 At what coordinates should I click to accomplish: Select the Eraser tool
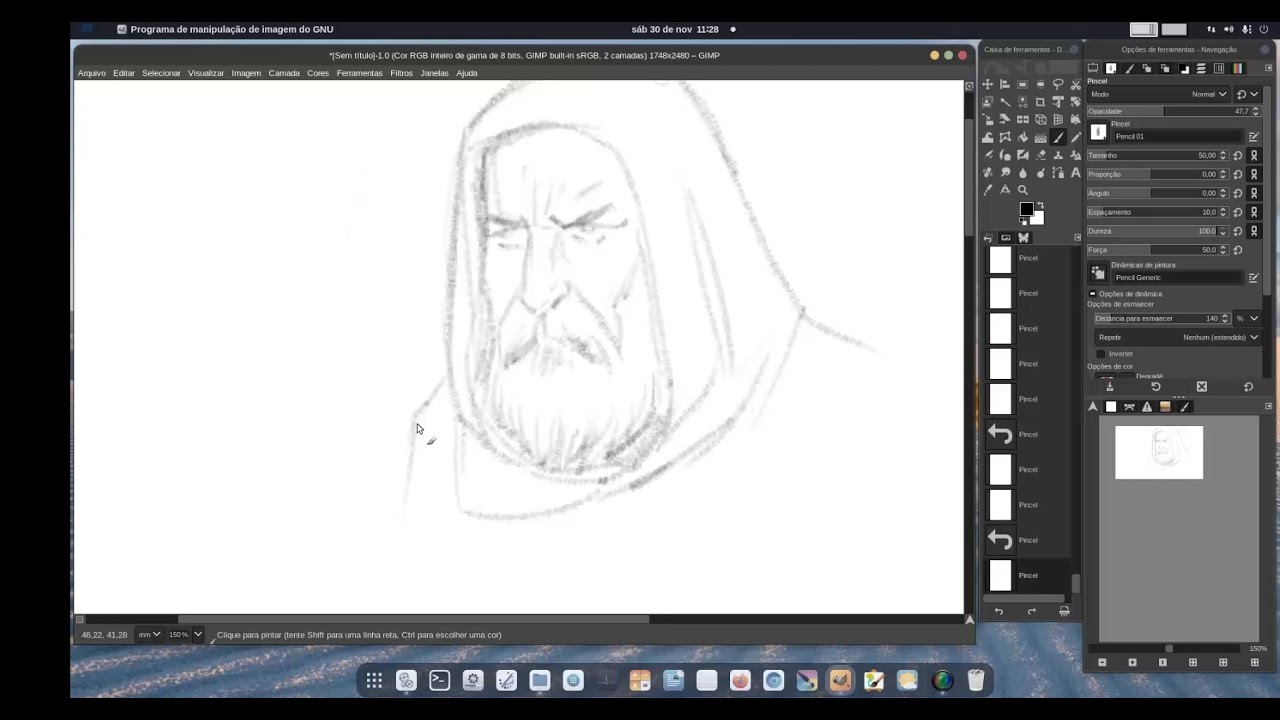click(x=1040, y=155)
